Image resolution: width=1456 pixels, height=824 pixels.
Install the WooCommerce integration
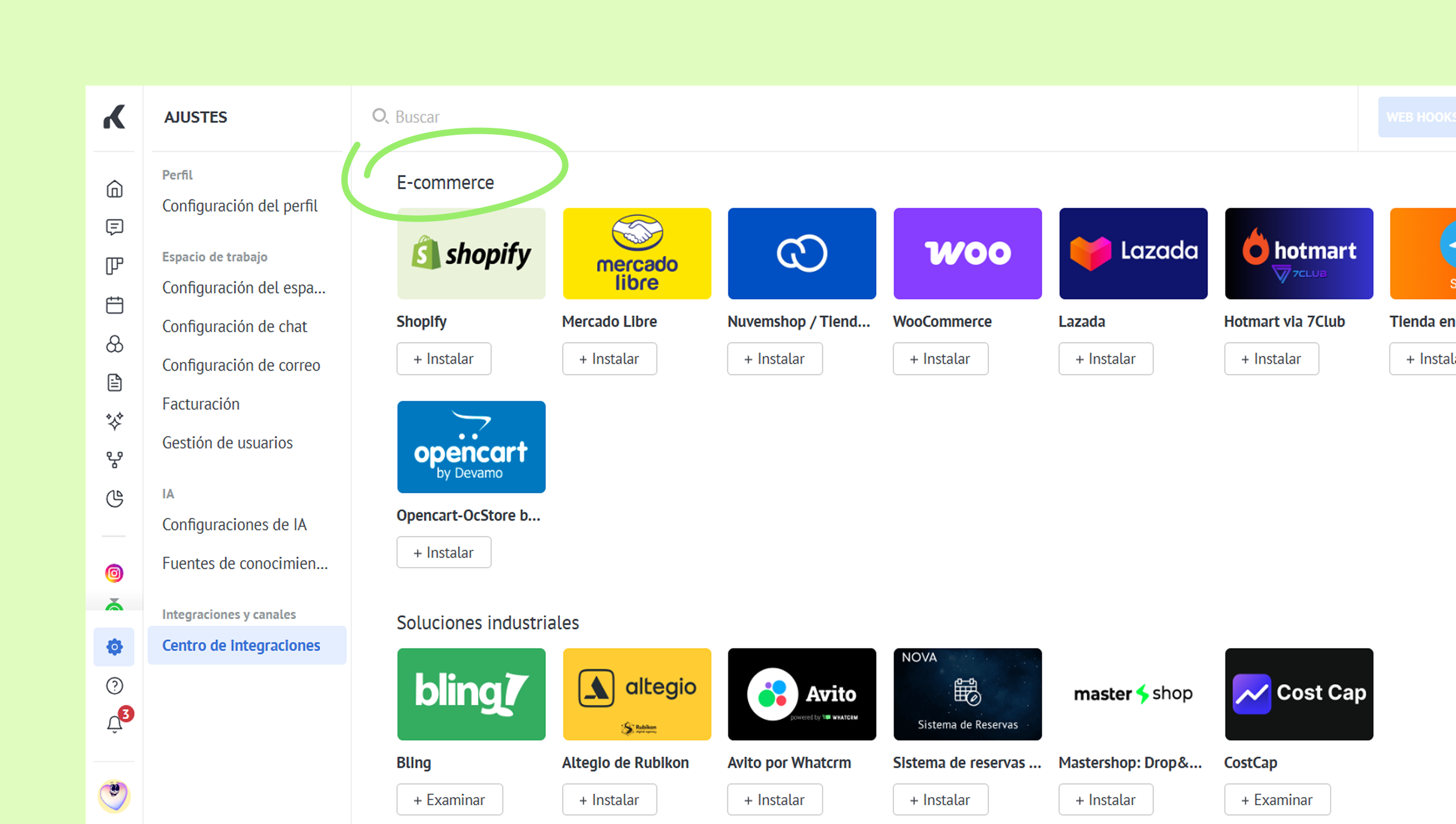[x=941, y=359]
